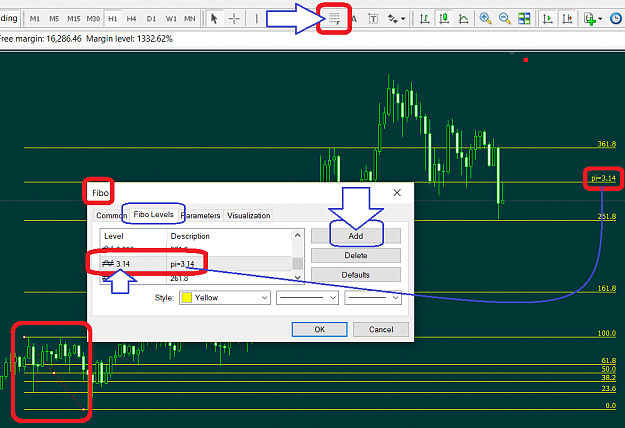Click the yellow color swatch in Style
625x428 pixels.
click(187, 298)
